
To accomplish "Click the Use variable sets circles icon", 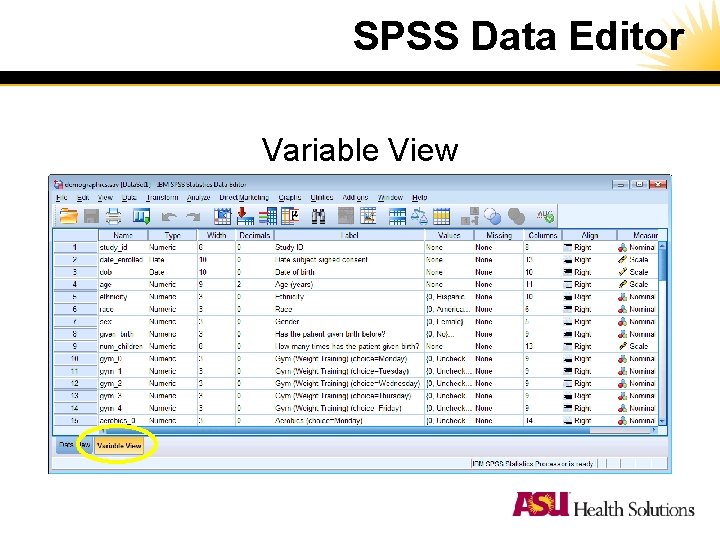I will pos(492,216).
